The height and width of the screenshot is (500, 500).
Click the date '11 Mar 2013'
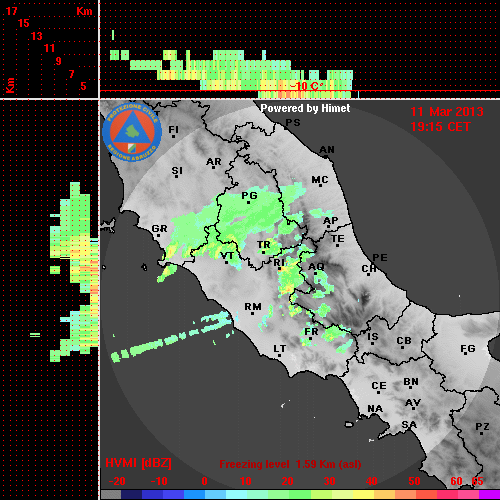[447, 112]
